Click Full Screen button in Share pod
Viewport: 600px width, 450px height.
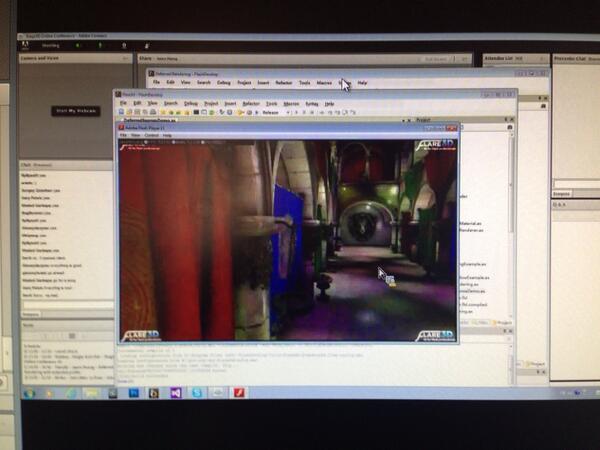(x=435, y=59)
